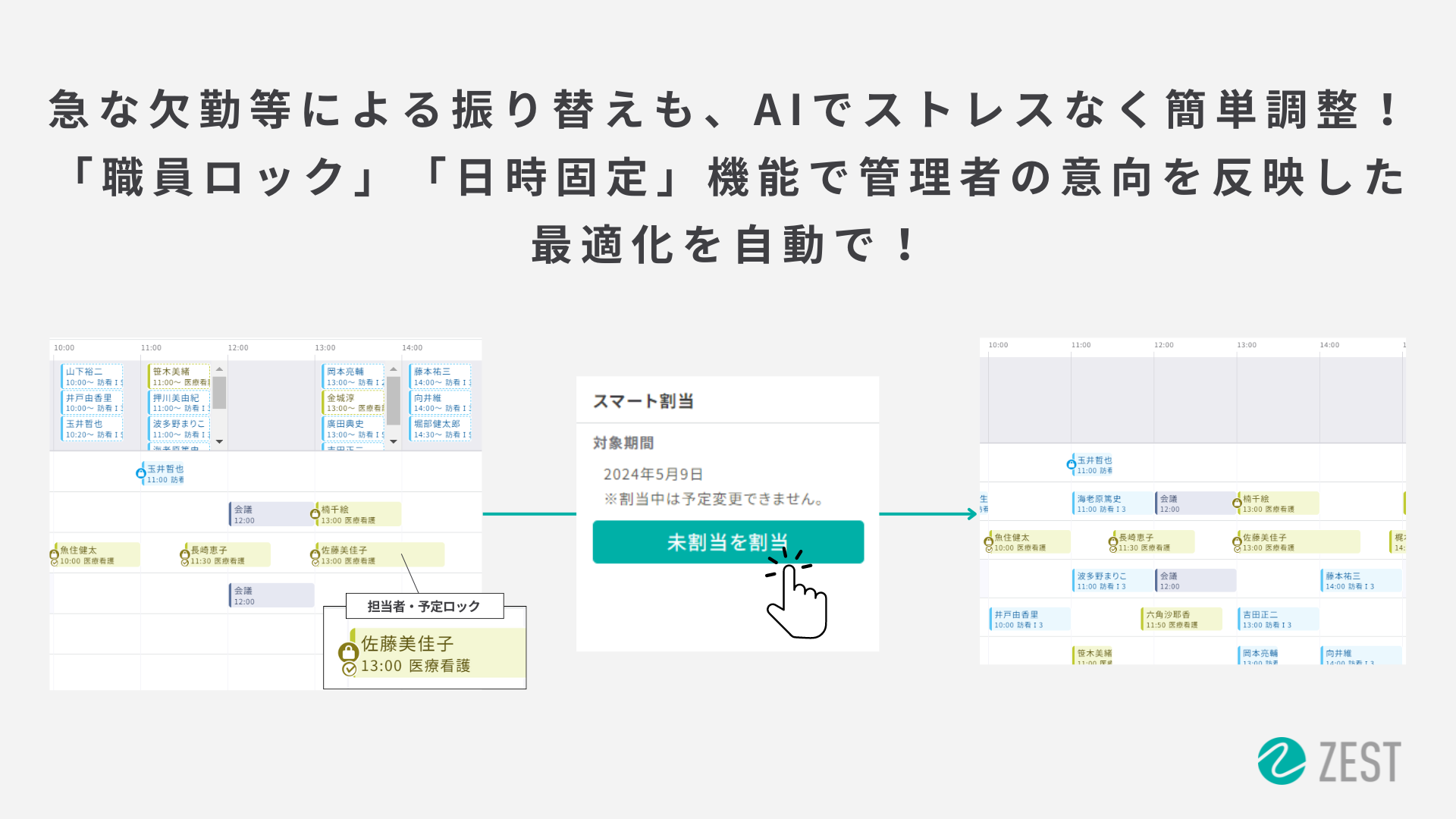Click the 14:00 time header in right schedule
The height and width of the screenshot is (819, 1456).
pos(1329,345)
